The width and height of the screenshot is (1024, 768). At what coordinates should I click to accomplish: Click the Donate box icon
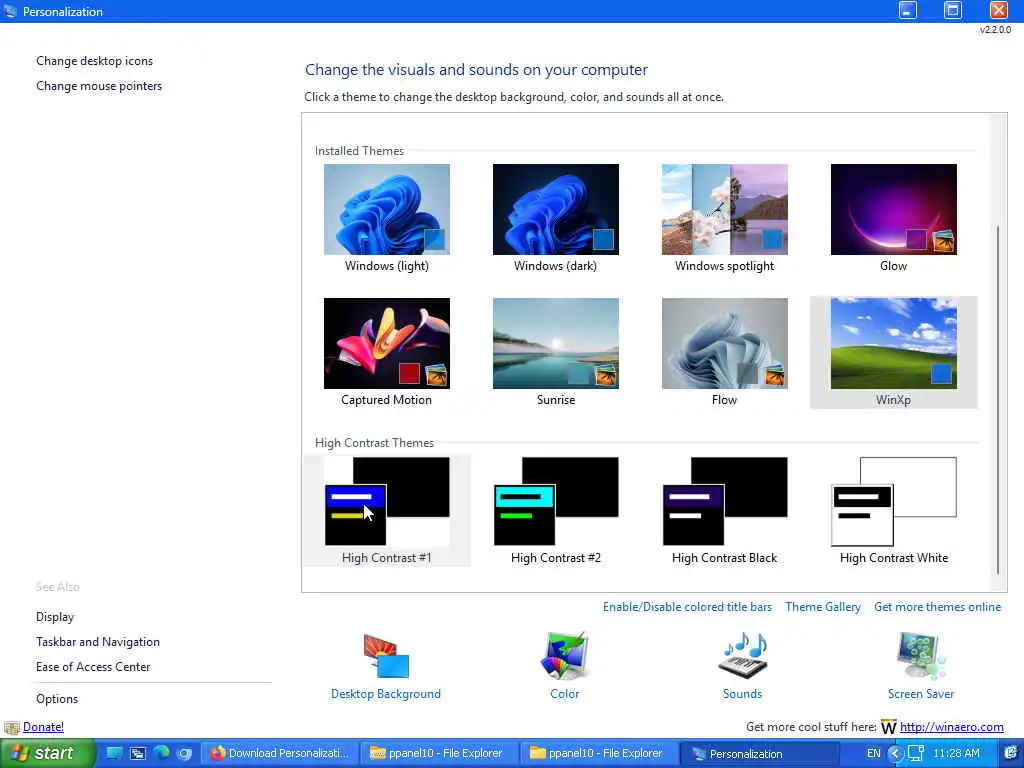12,728
